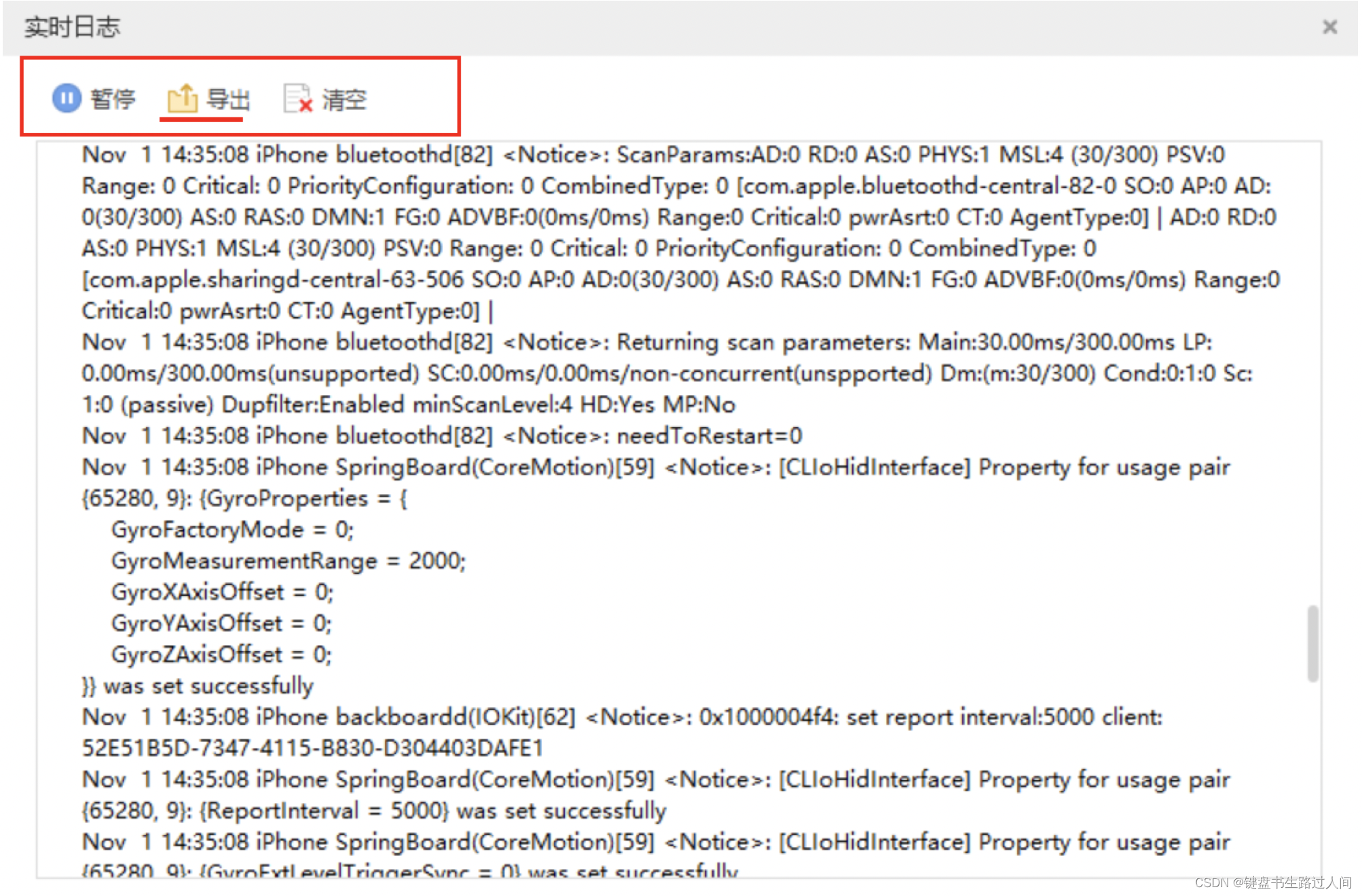Viewport: 1362px width, 896px height.
Task: Click the GyroXAxisOffset = 0 line
Action: 222,592
